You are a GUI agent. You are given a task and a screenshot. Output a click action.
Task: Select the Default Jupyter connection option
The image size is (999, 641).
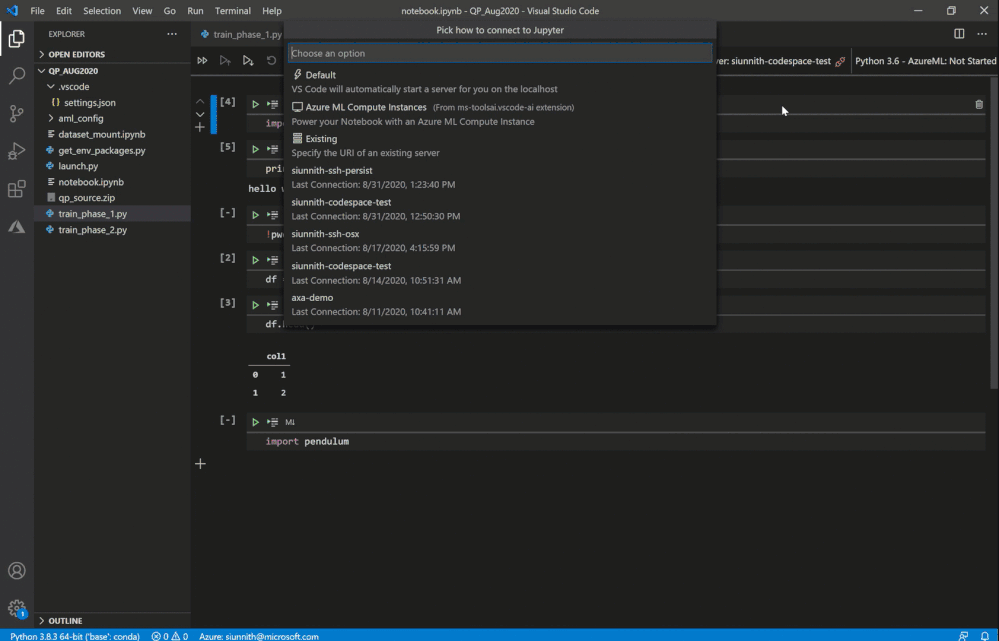500,82
